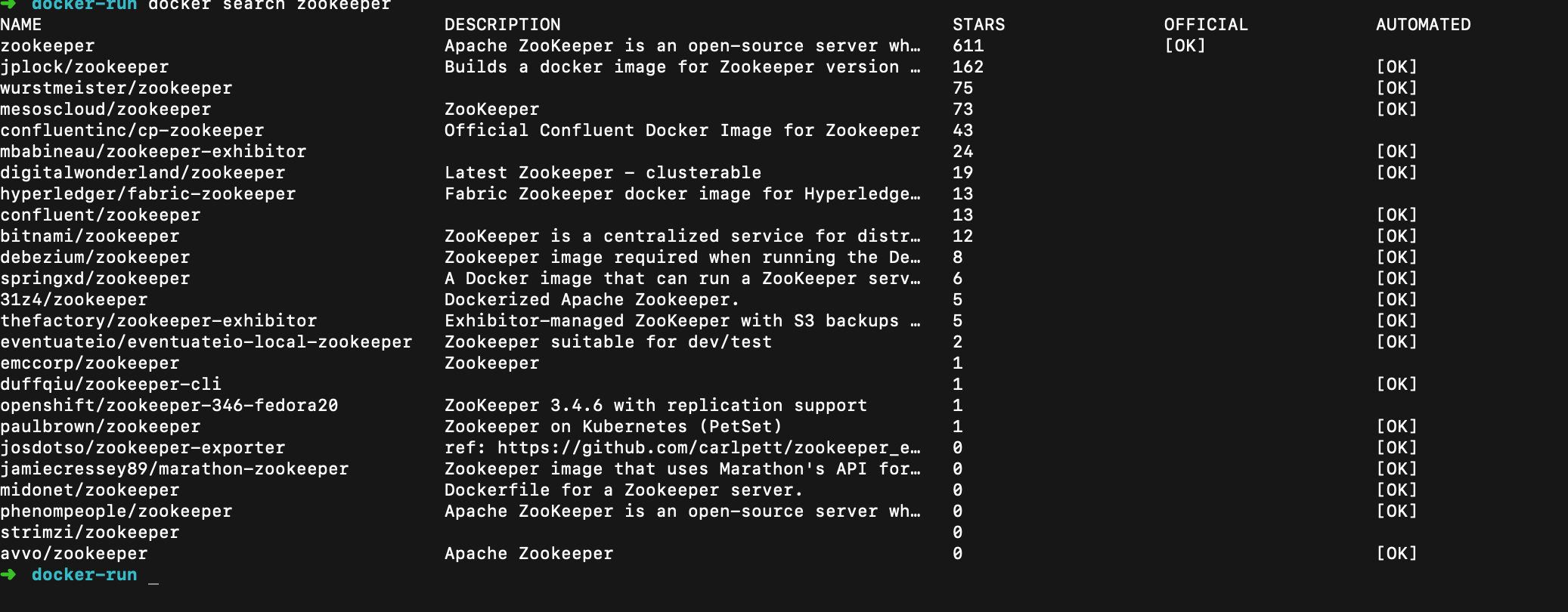Click the [OK] under the OFFICIAL column
This screenshot has width=1568, height=612.
tap(1185, 46)
